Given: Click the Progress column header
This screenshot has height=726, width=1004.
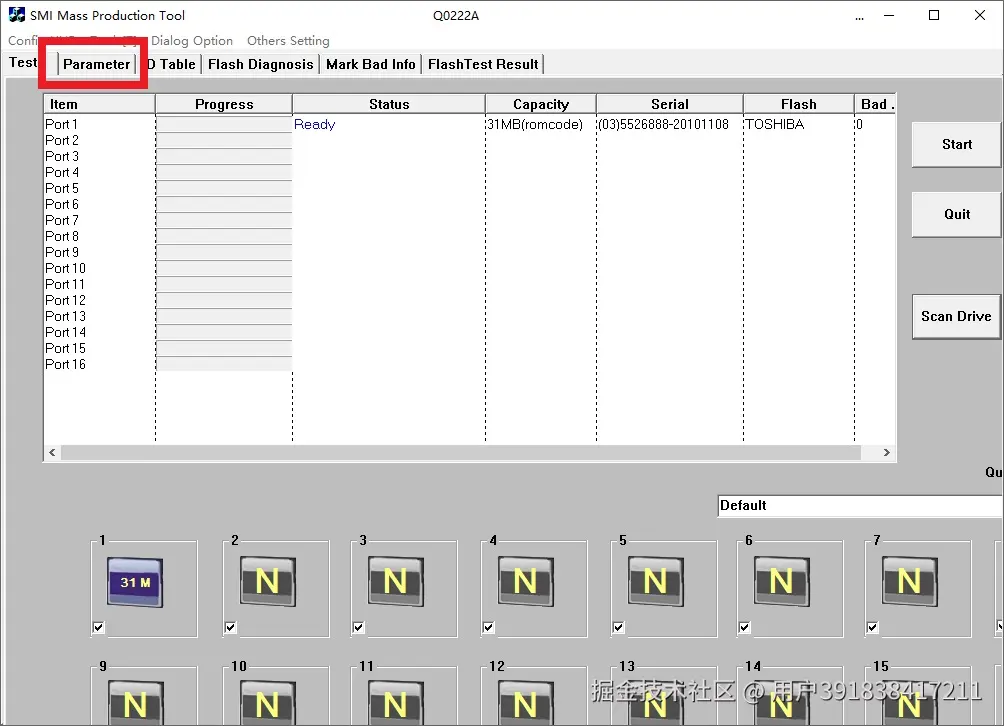Looking at the screenshot, I should pos(224,104).
